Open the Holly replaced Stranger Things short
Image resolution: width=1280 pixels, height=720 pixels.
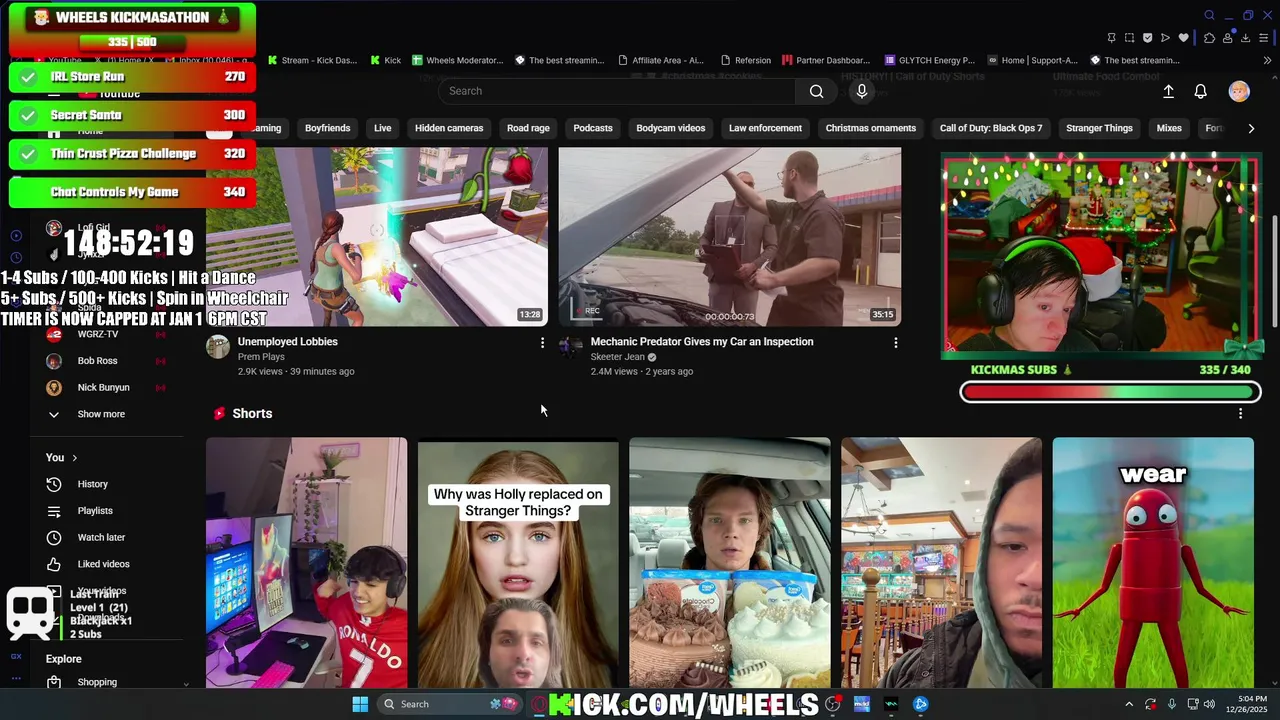[x=518, y=562]
